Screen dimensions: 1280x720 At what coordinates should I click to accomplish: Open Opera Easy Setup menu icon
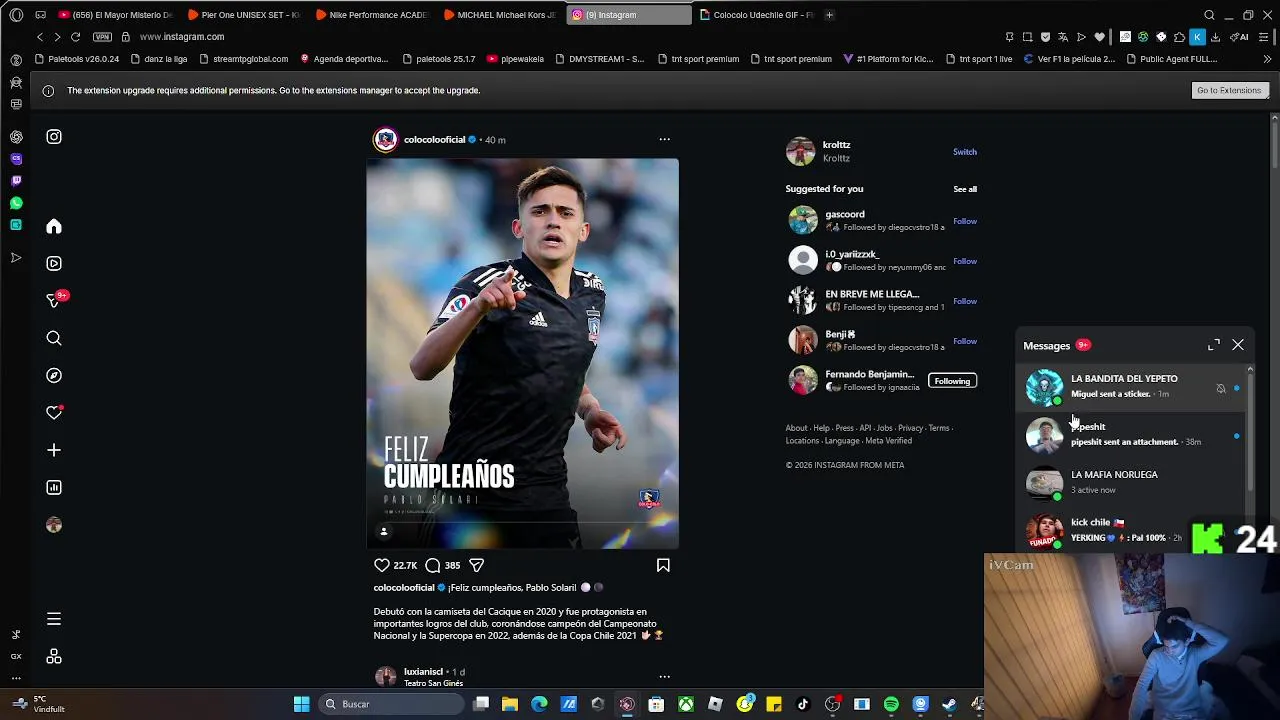(1262, 37)
